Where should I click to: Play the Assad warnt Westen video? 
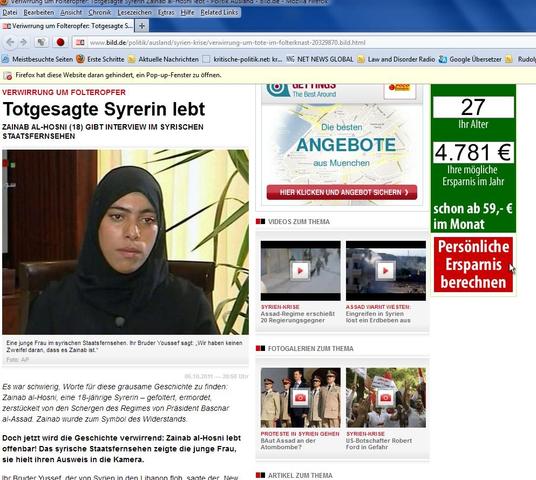point(386,271)
